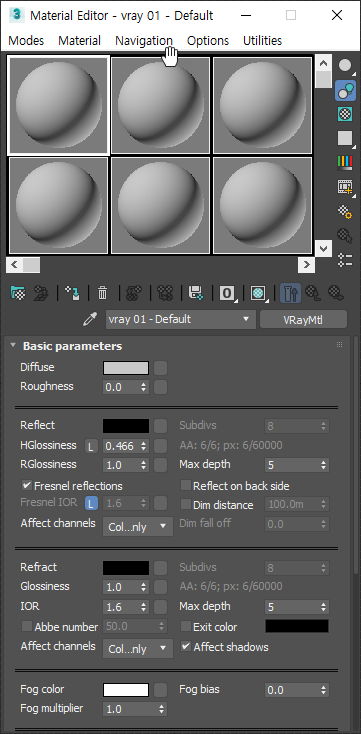This screenshot has width=361, height=734.
Task: Open the Modes menu
Action: coord(26,41)
